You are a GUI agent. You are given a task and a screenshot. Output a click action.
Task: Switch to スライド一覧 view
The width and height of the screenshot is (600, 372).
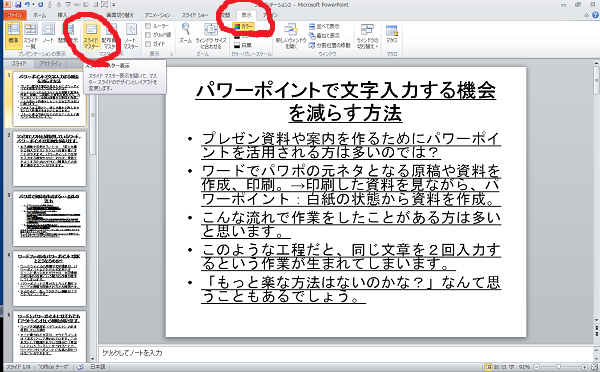[x=31, y=36]
